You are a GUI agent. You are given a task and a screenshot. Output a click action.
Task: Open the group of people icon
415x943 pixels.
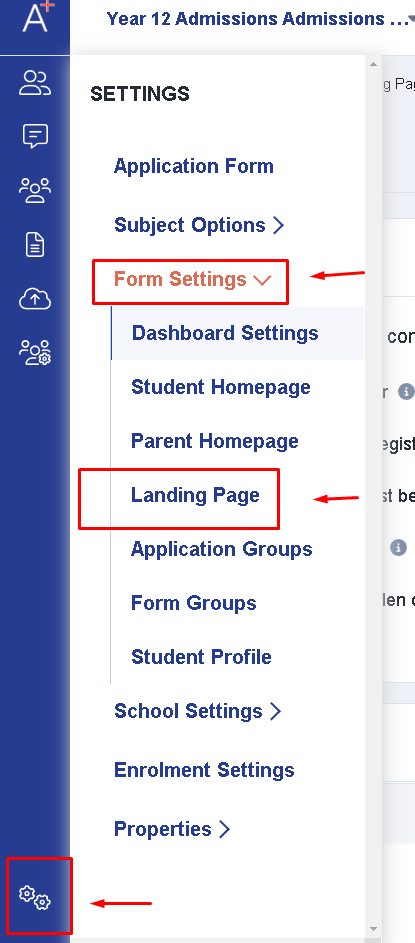click(x=35, y=190)
